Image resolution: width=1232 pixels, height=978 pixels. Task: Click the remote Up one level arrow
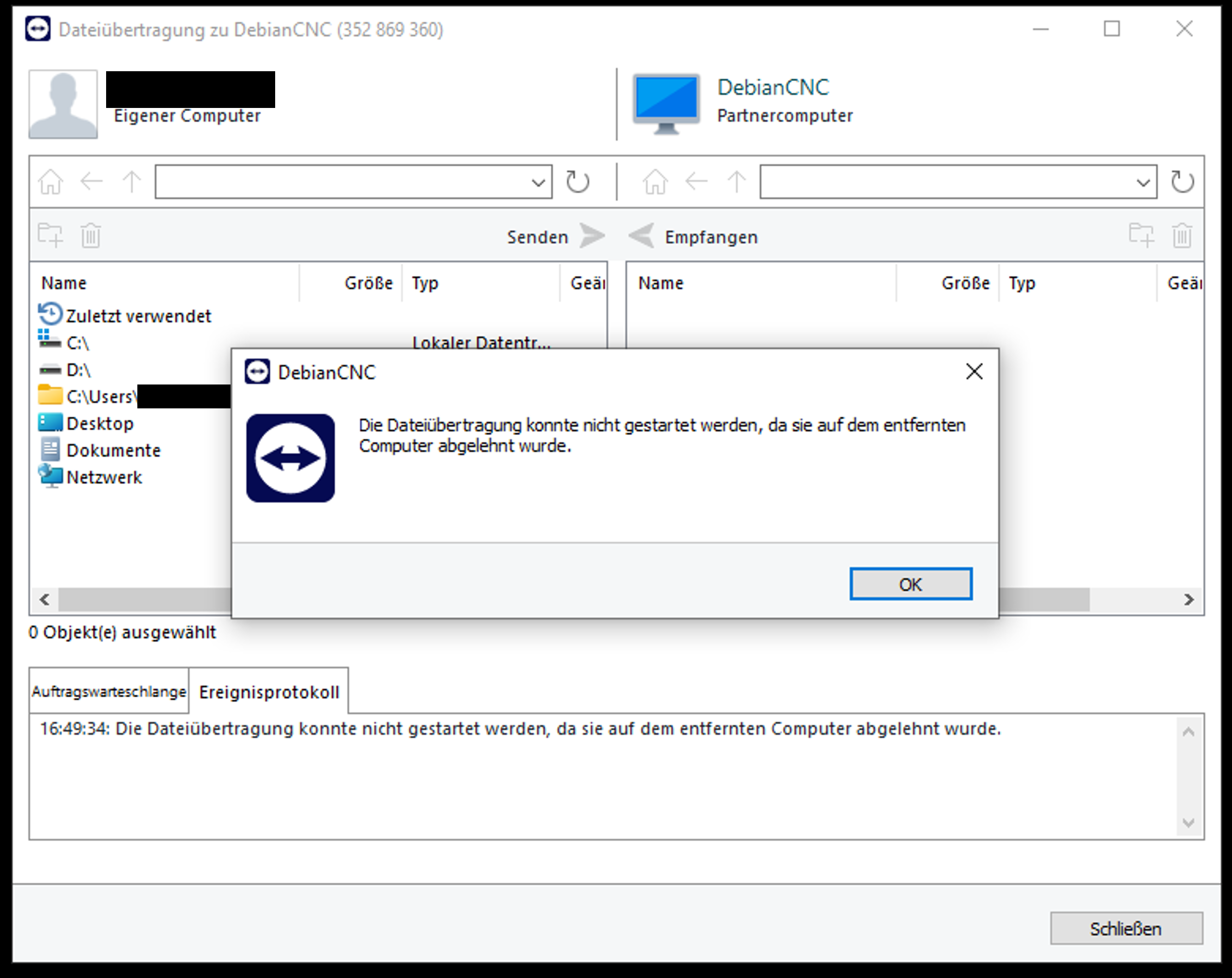click(x=736, y=182)
